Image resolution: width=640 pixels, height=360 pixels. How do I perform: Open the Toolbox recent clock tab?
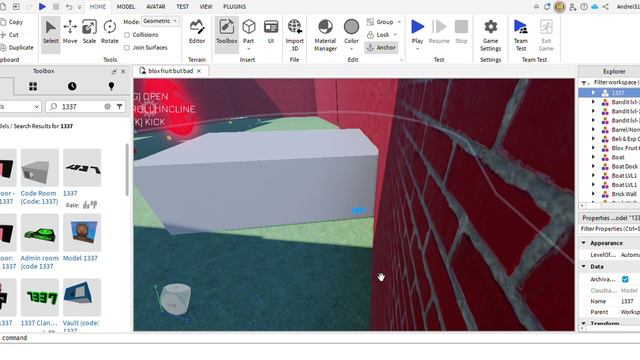[x=72, y=86]
